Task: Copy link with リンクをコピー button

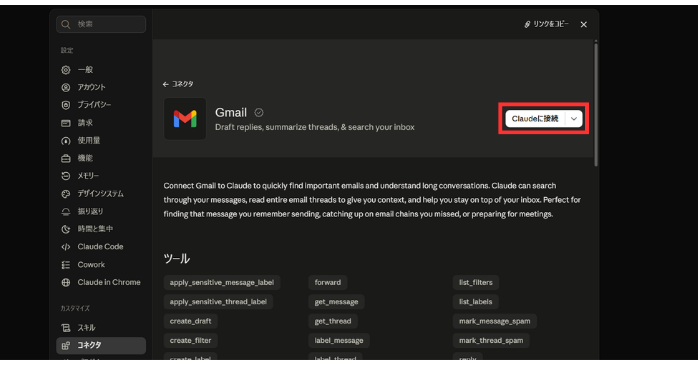Action: click(x=546, y=24)
